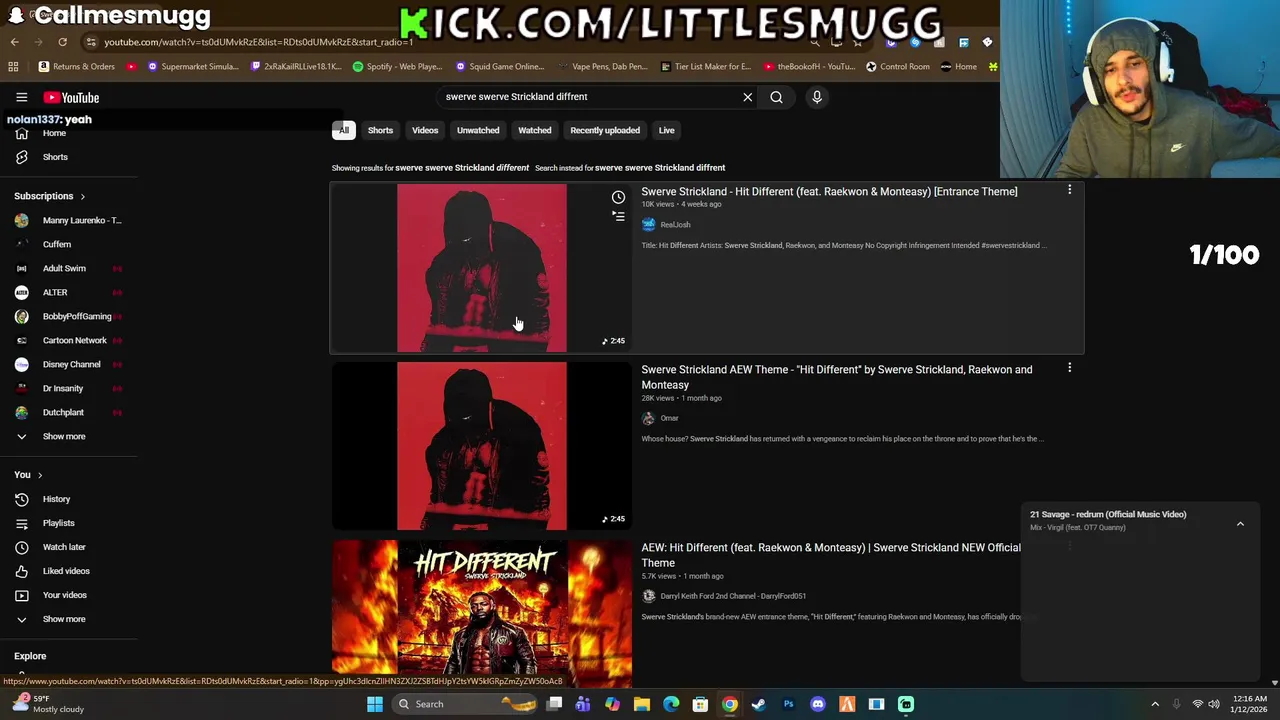Viewport: 1280px width, 720px height.
Task: Open the YouTube hamburger guide menu
Action: coord(21,97)
